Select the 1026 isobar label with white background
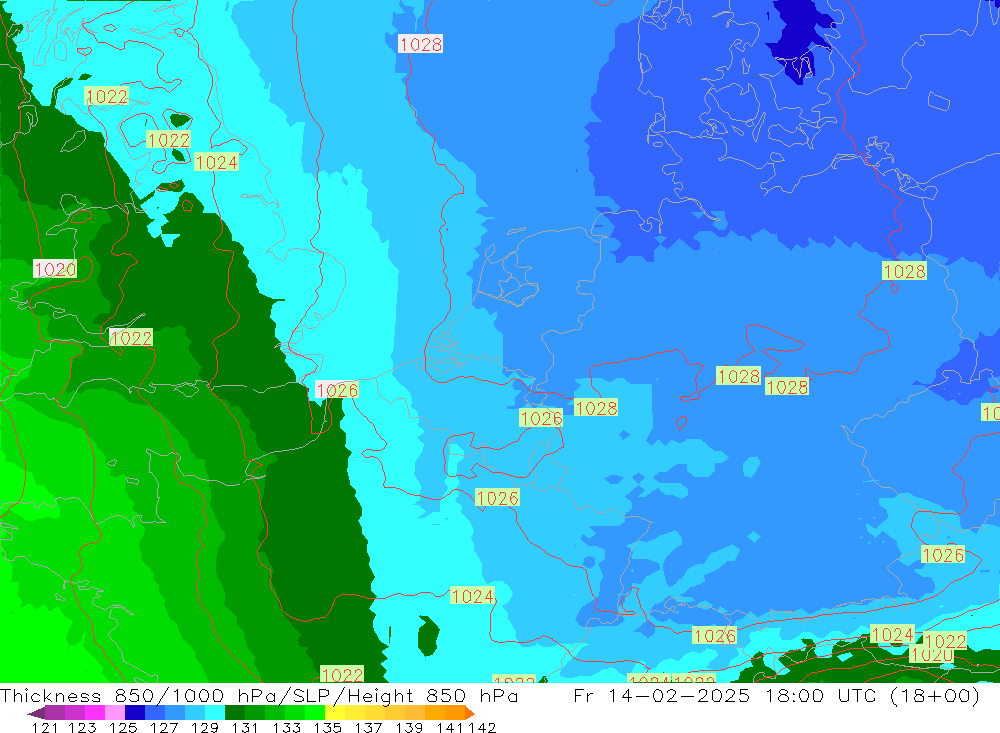The height and width of the screenshot is (733, 1000). click(x=337, y=390)
